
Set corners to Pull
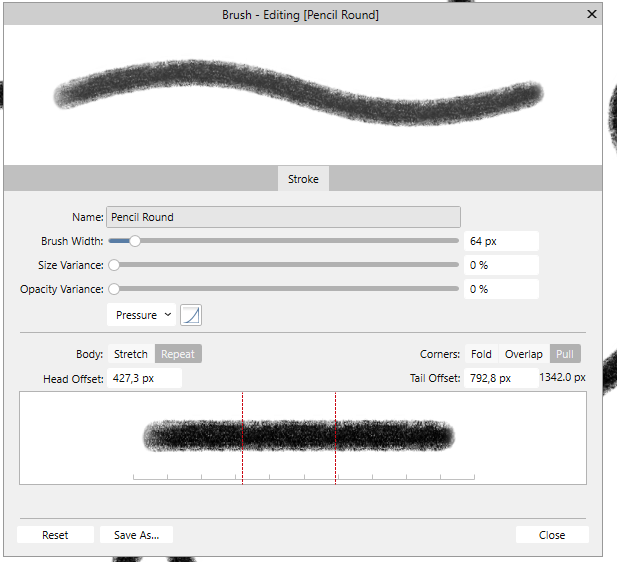point(565,354)
